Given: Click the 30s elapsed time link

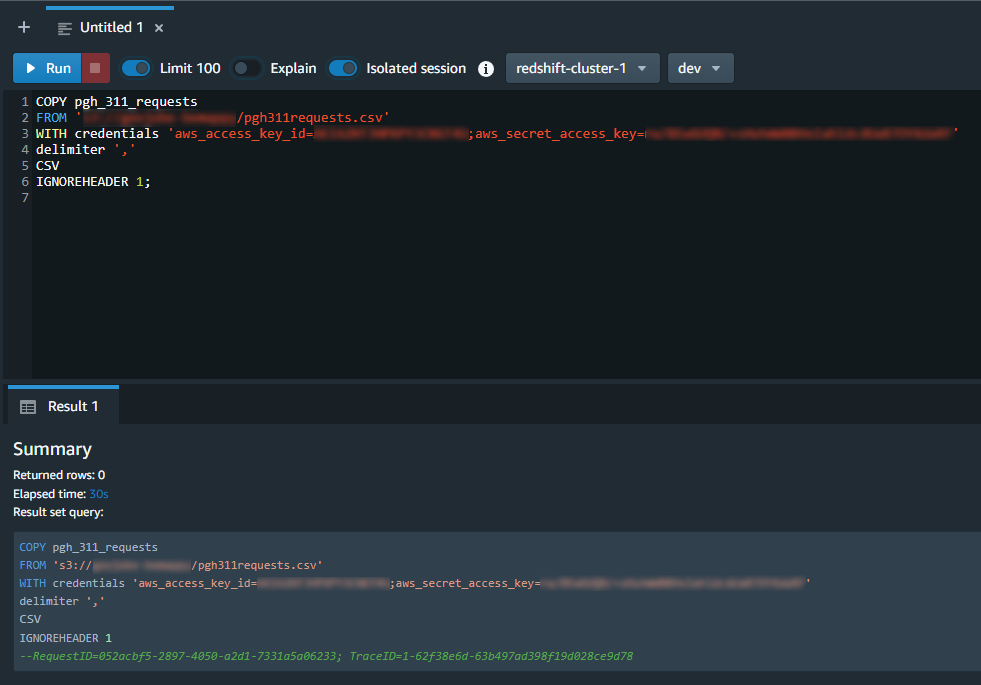Looking at the screenshot, I should 99,494.
